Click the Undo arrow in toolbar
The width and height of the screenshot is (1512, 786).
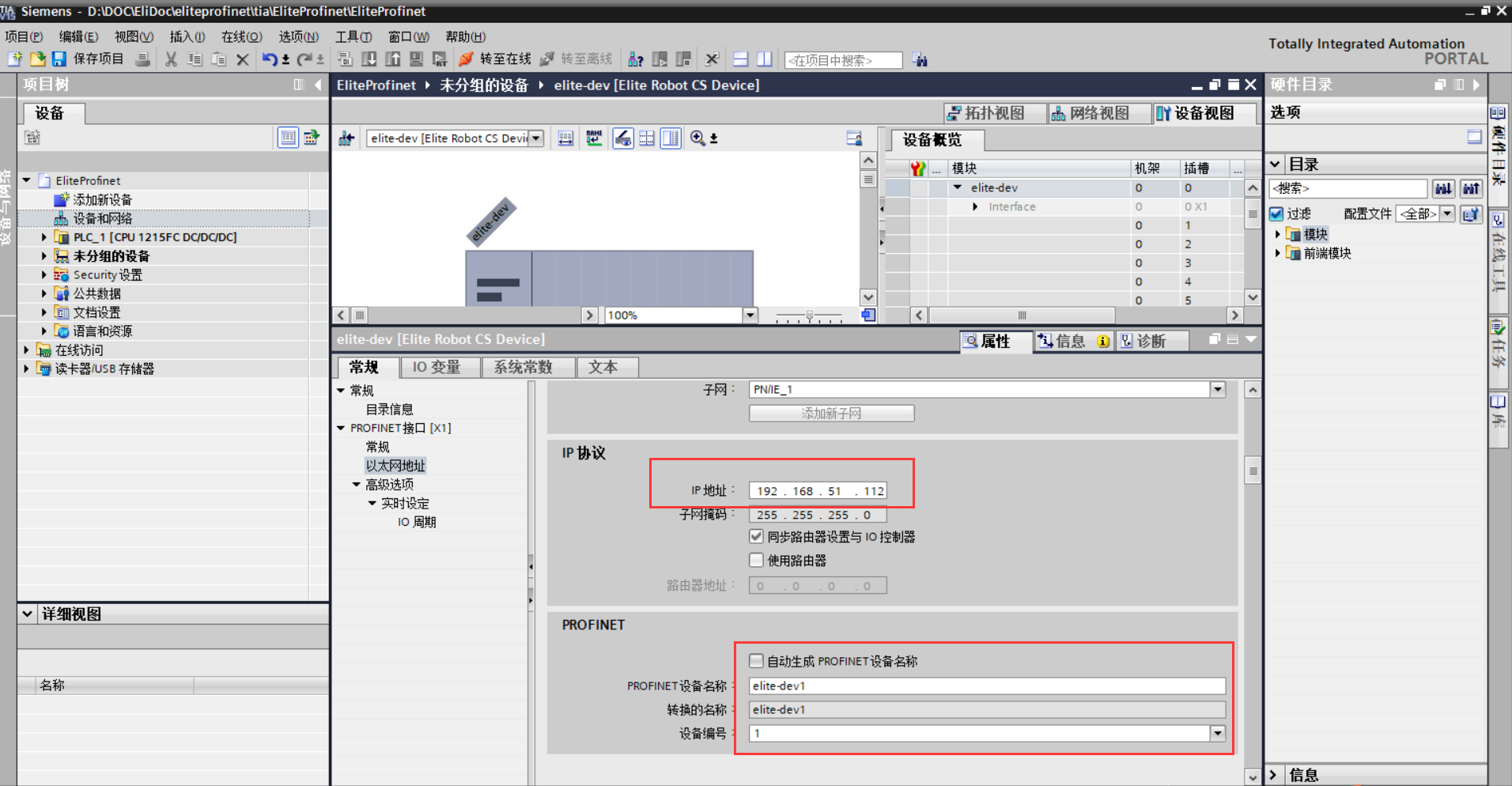(270, 59)
